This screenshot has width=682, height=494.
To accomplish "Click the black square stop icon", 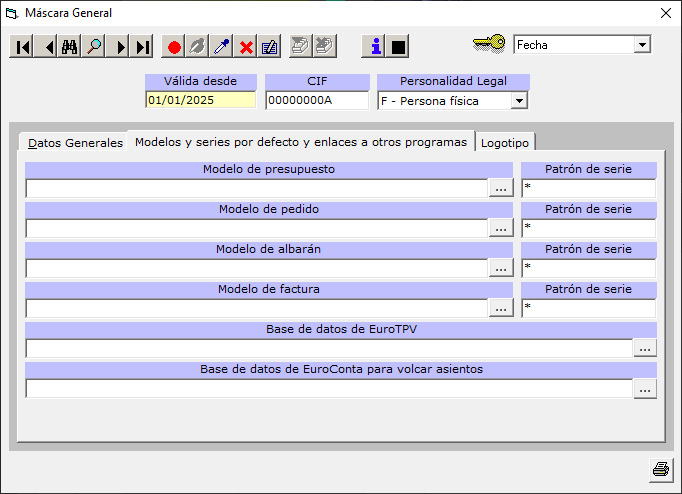I will click(398, 46).
